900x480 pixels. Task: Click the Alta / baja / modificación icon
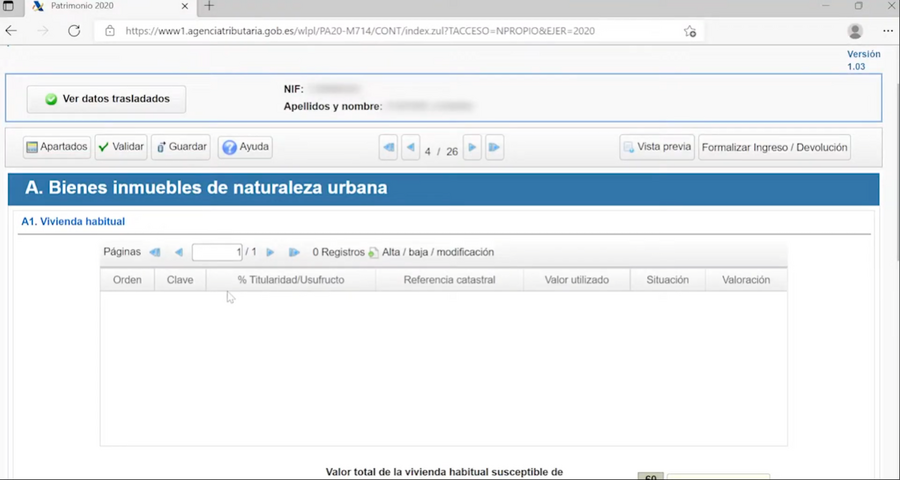click(374, 253)
